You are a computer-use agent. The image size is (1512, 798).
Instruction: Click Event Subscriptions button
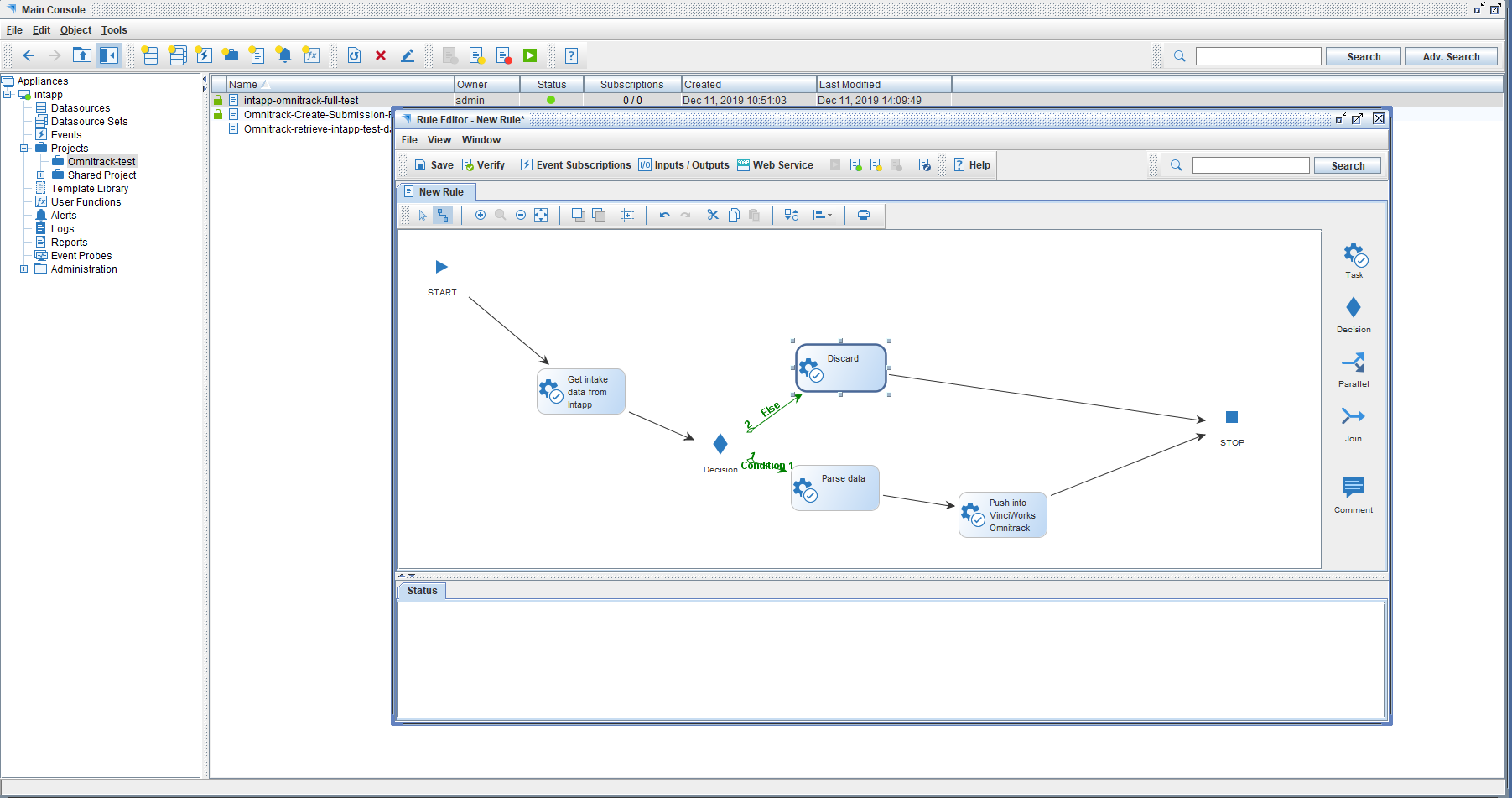tap(575, 165)
